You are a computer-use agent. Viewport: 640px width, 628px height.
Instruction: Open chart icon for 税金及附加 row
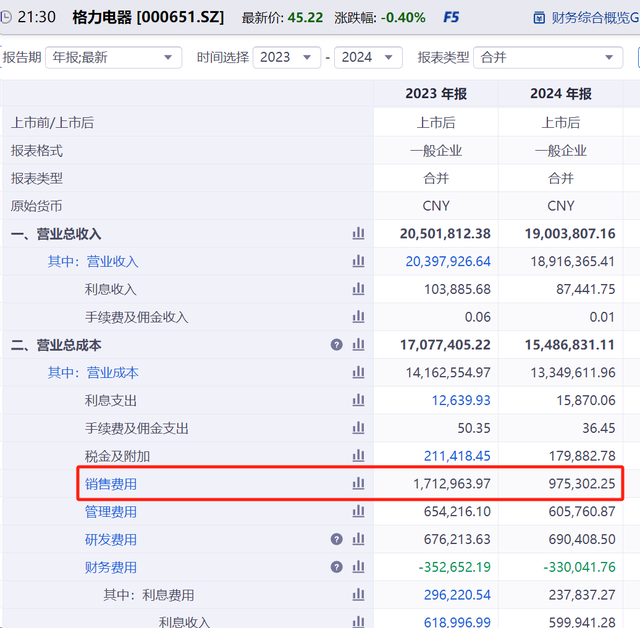tap(358, 456)
